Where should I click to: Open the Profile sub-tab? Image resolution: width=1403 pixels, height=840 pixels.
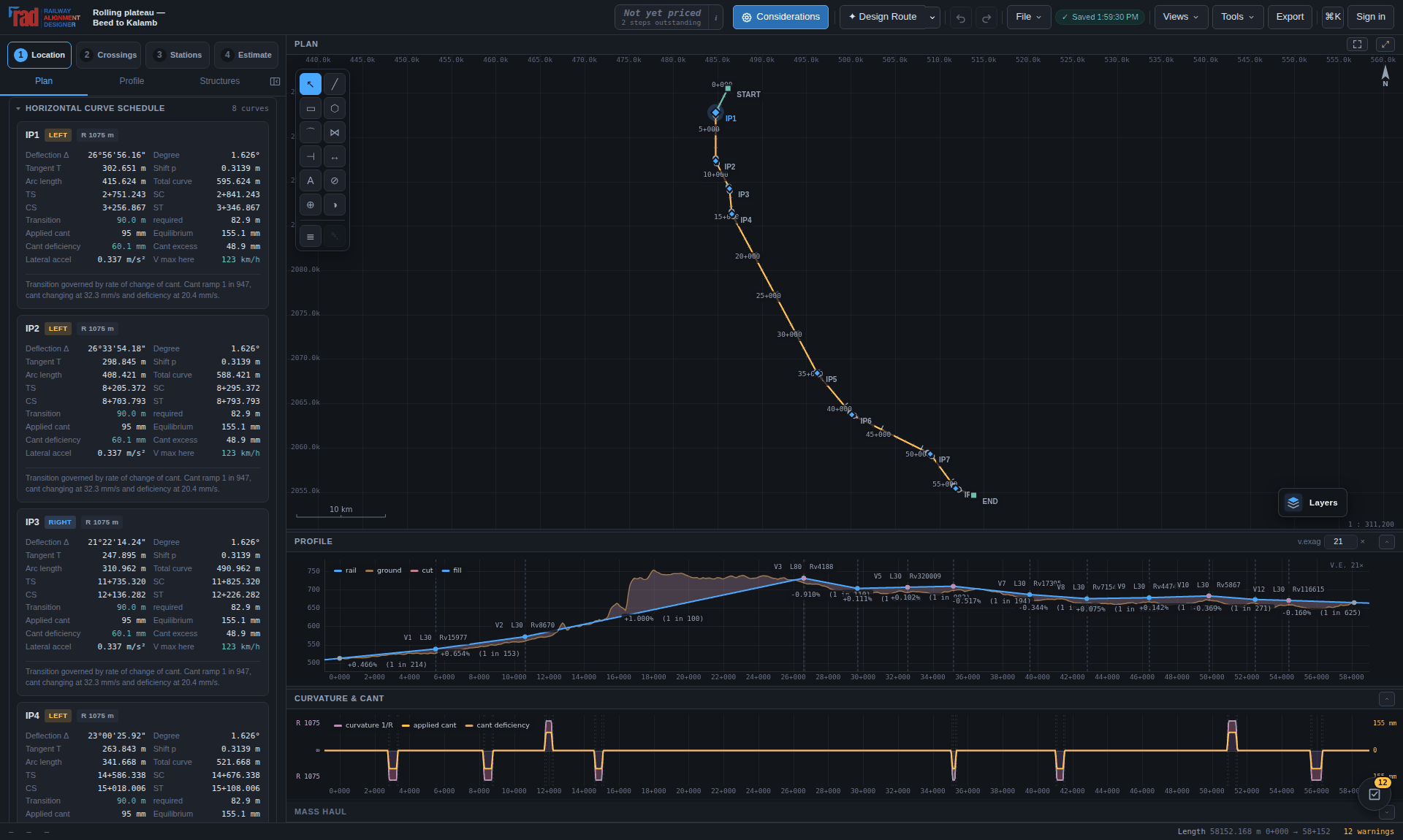coord(132,81)
